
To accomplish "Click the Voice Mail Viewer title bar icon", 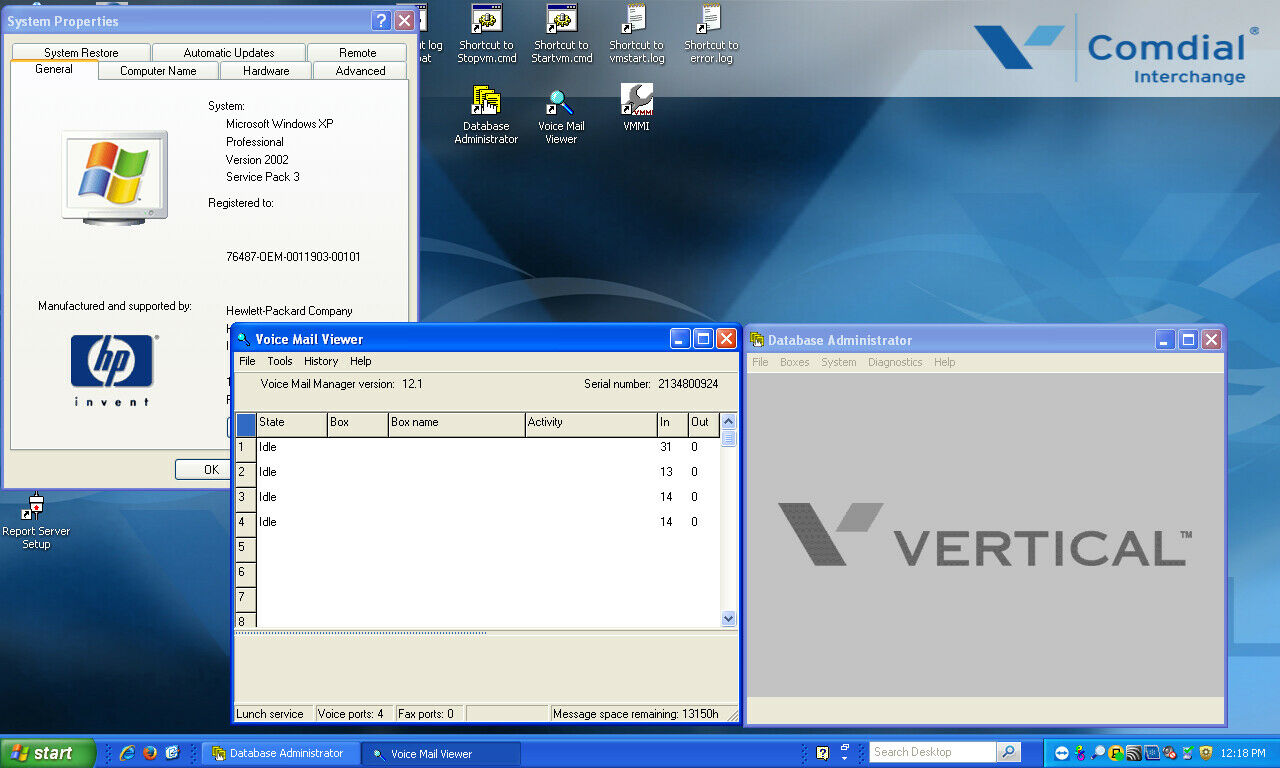I will pos(243,339).
